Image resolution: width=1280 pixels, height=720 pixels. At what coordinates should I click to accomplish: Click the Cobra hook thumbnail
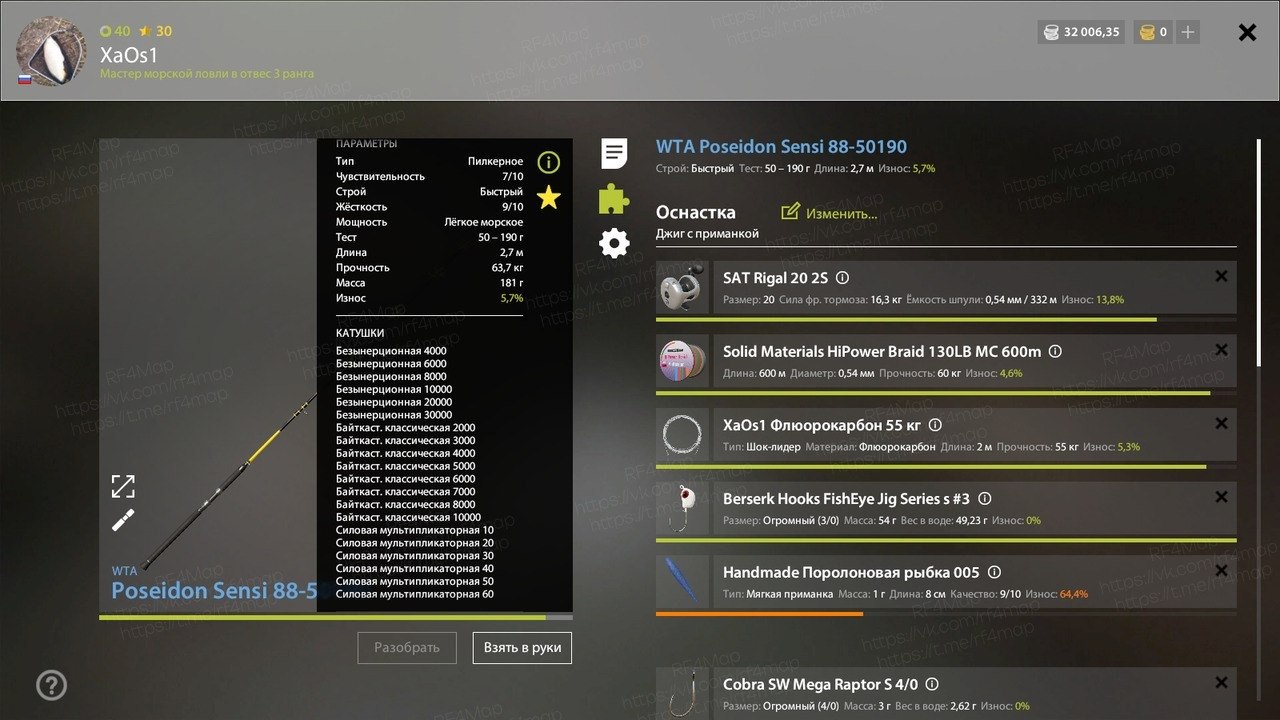(683, 693)
